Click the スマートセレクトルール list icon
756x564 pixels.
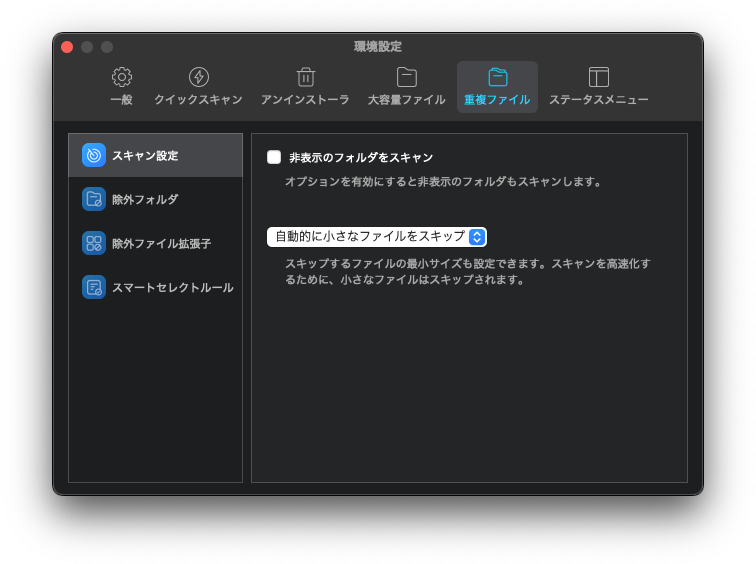(x=94, y=287)
